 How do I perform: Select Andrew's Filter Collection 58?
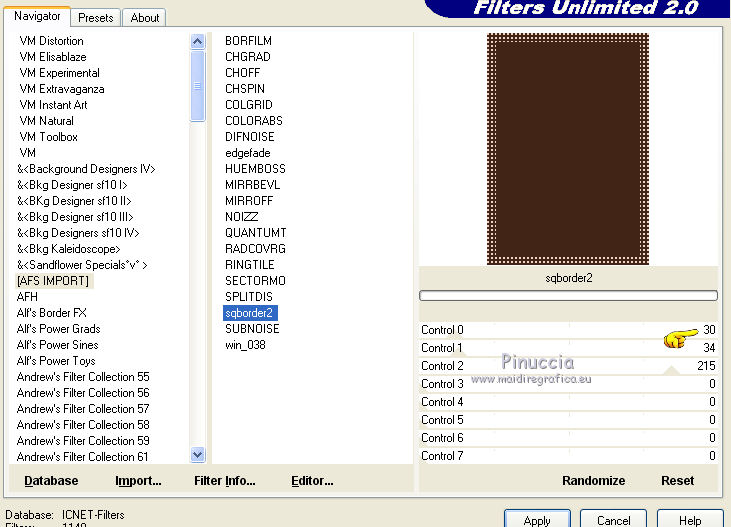(x=83, y=425)
